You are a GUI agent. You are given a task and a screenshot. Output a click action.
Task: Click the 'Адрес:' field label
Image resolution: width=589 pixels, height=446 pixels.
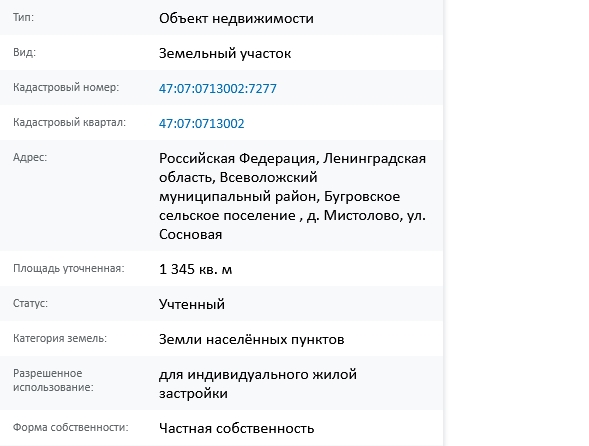click(x=30, y=157)
